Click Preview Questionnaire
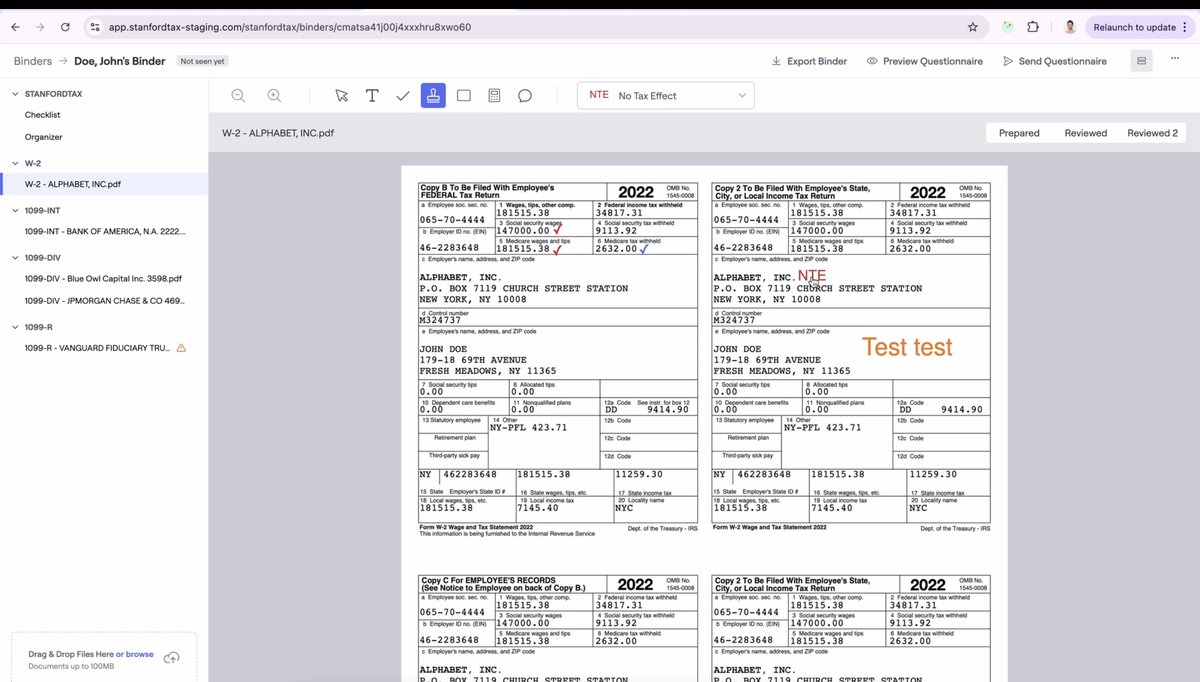The width and height of the screenshot is (1200, 682). (x=925, y=61)
